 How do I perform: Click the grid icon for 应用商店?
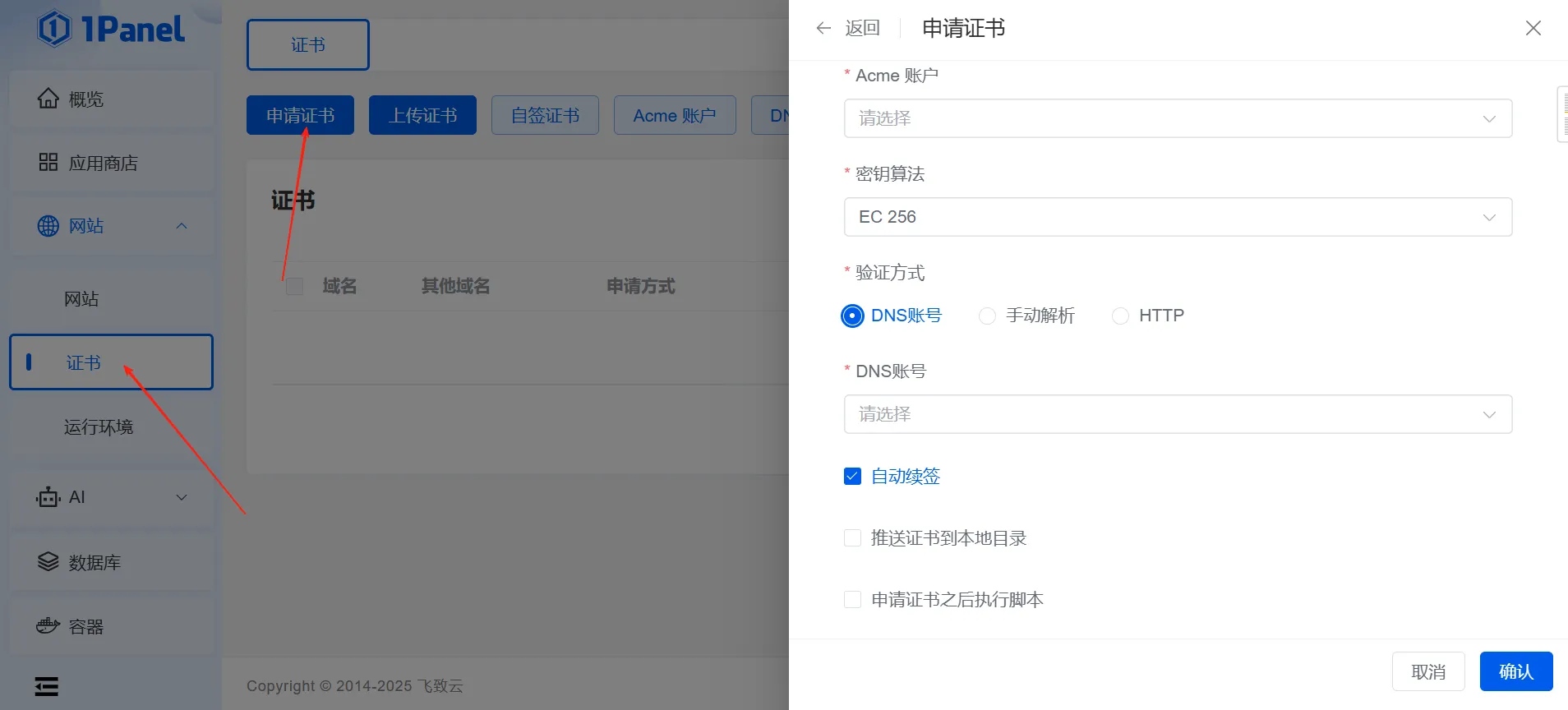[x=48, y=162]
